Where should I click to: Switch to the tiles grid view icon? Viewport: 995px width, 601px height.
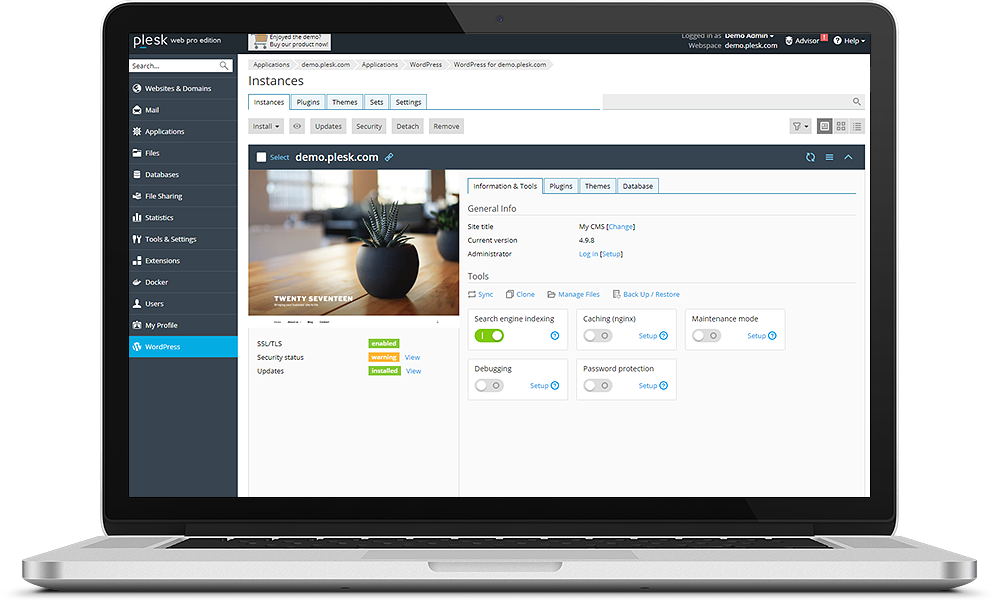click(x=841, y=127)
